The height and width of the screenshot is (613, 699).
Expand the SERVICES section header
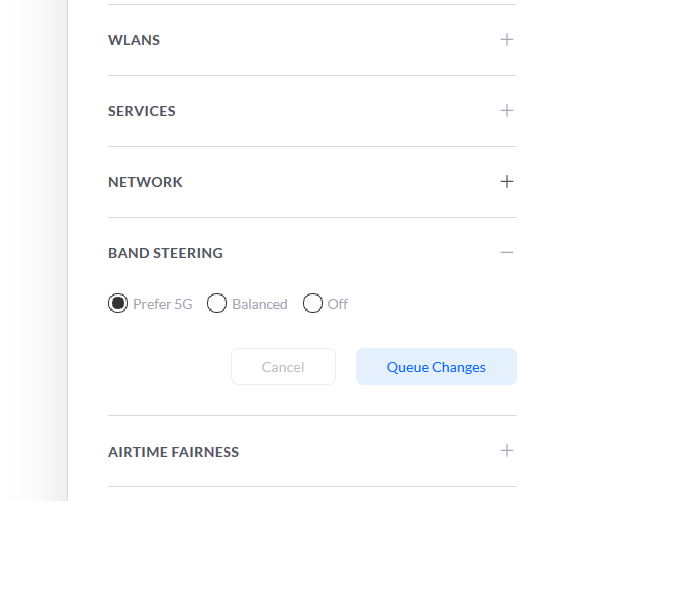pyautogui.click(x=312, y=111)
